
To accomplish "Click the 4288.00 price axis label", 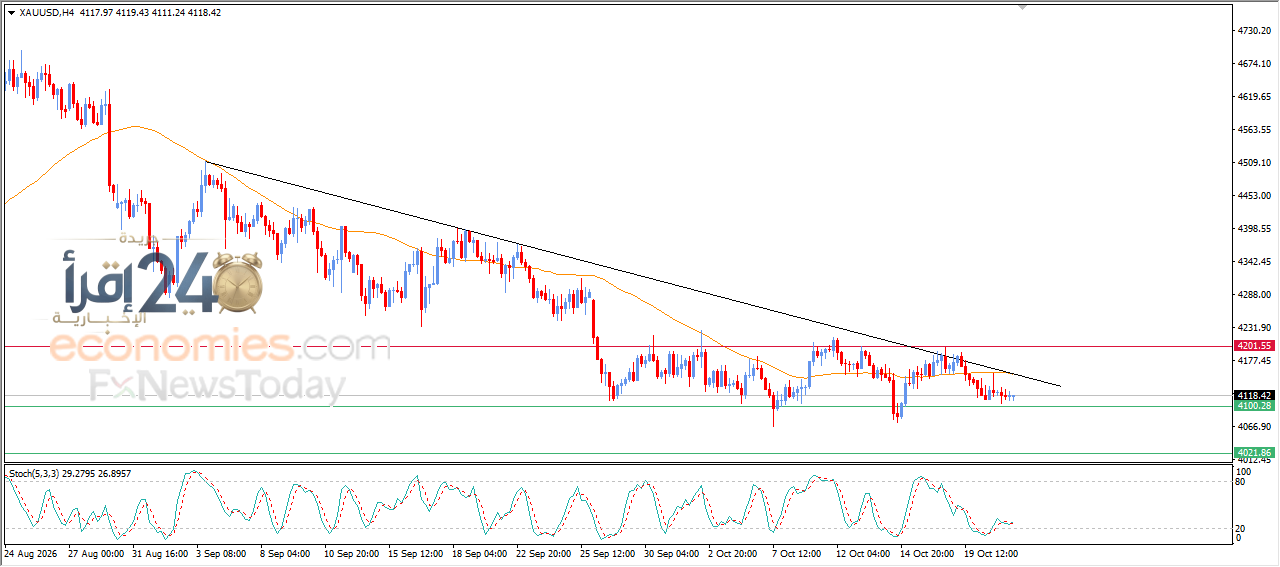I will 1255,295.
